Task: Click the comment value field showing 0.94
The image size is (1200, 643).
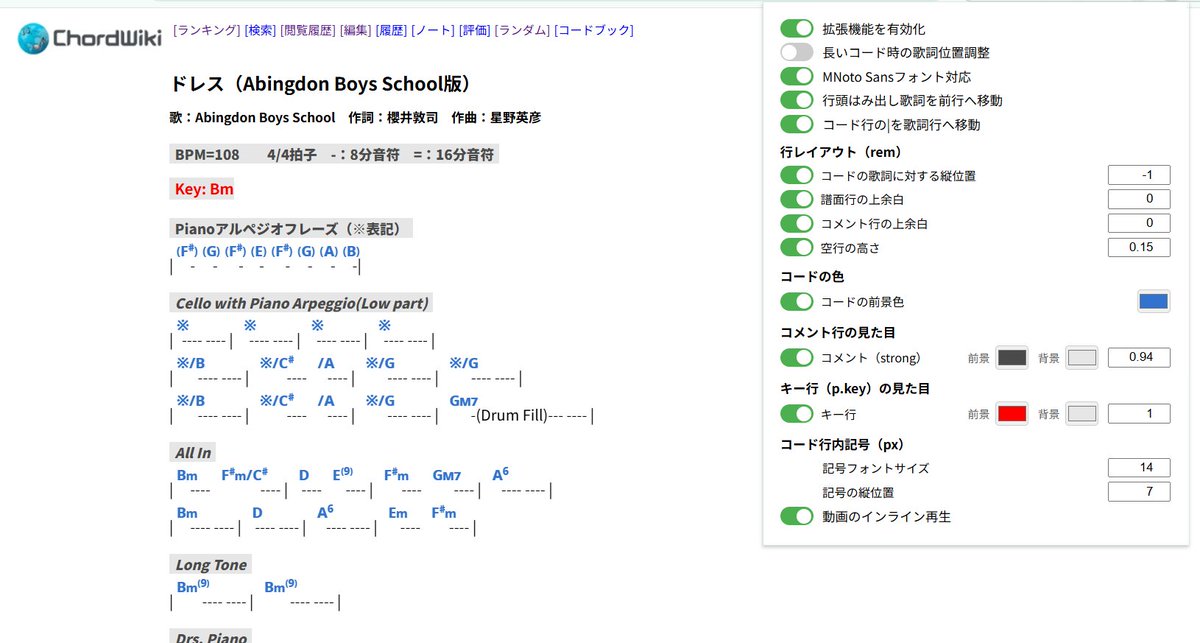Action: click(1139, 357)
